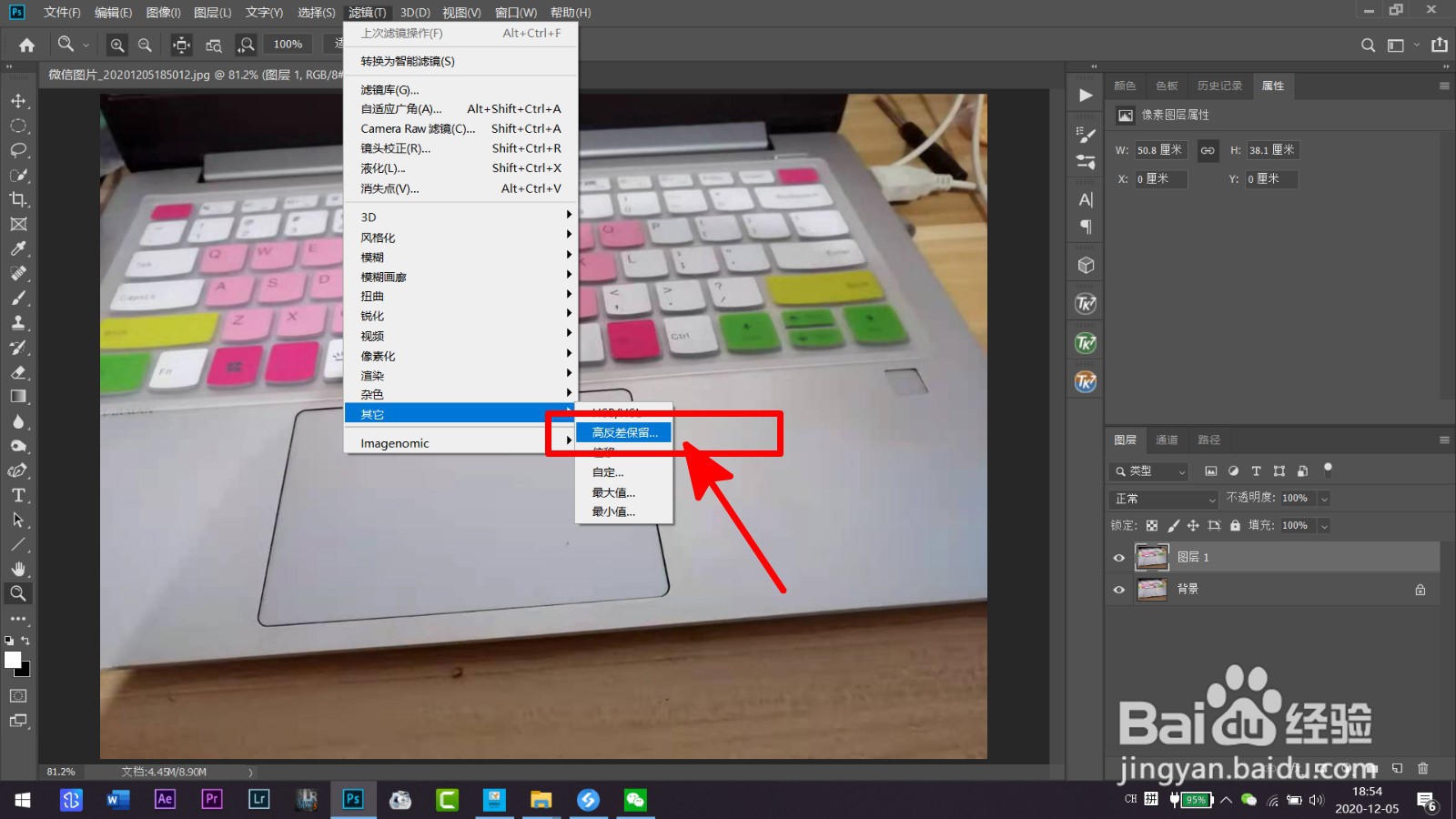Expand the 模糊 filter submenu

(x=460, y=258)
